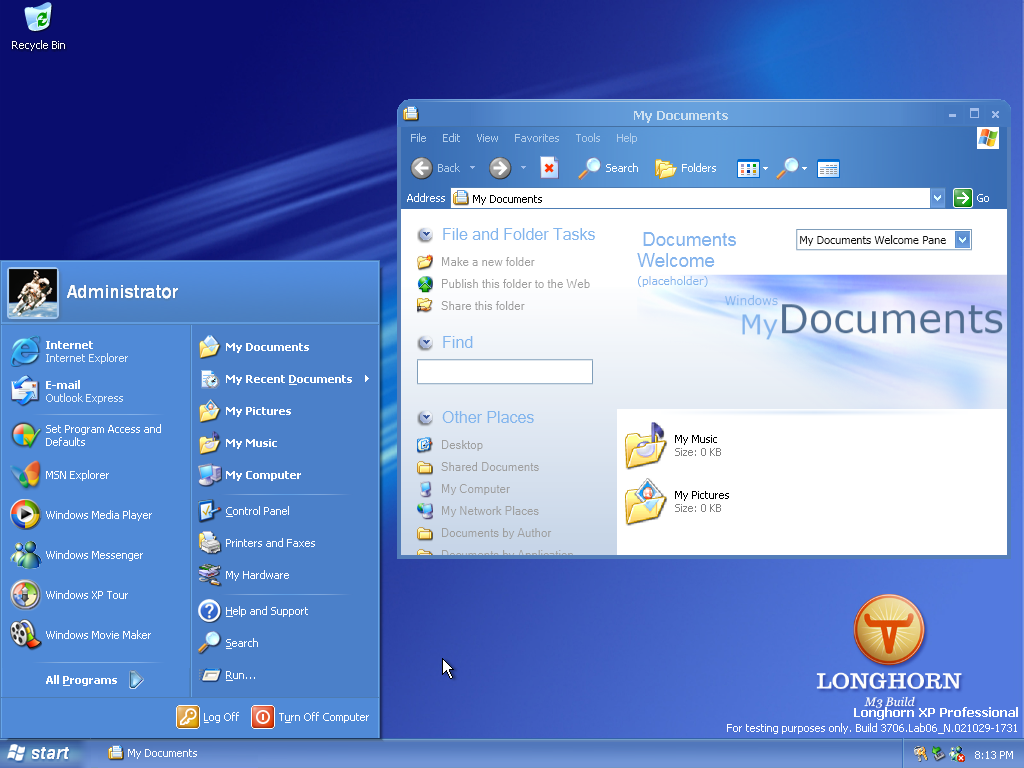Click Turn Off Computer button
Screen dimensions: 1024x768
coord(311,717)
